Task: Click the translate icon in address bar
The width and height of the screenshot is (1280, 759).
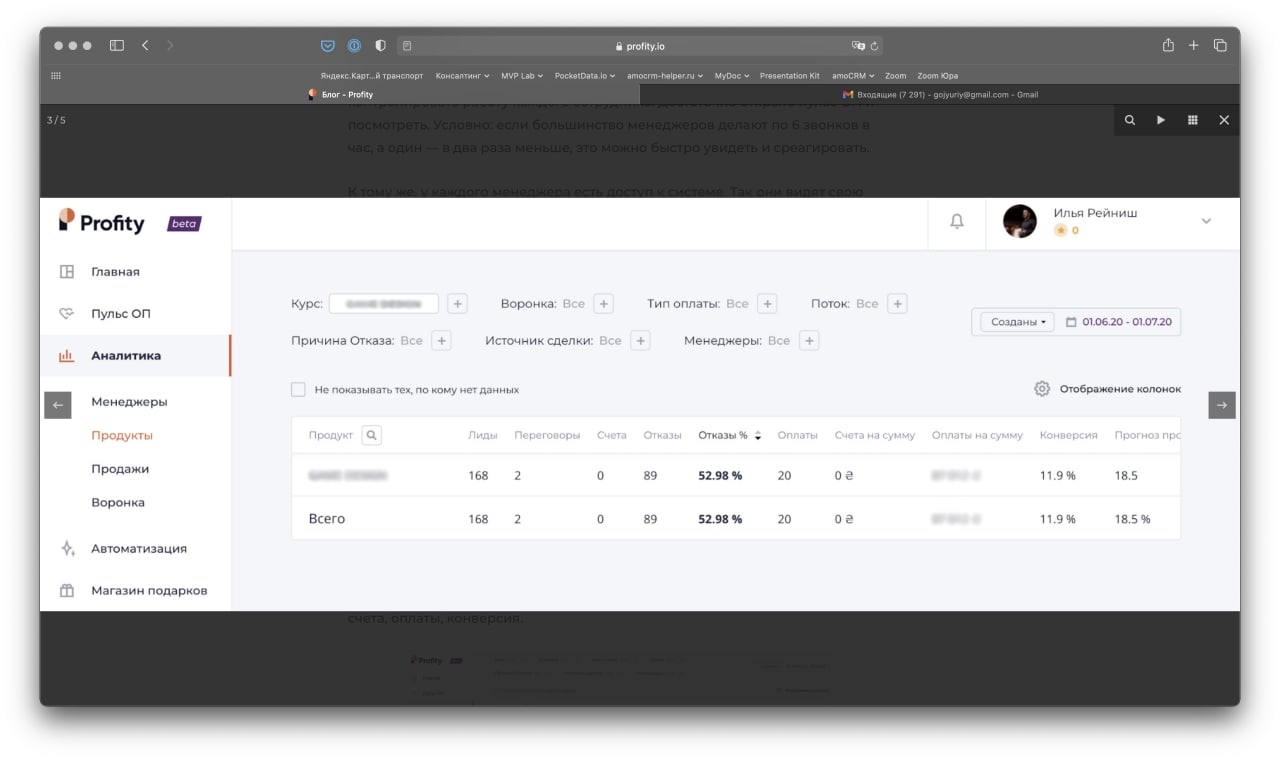Action: (857, 46)
